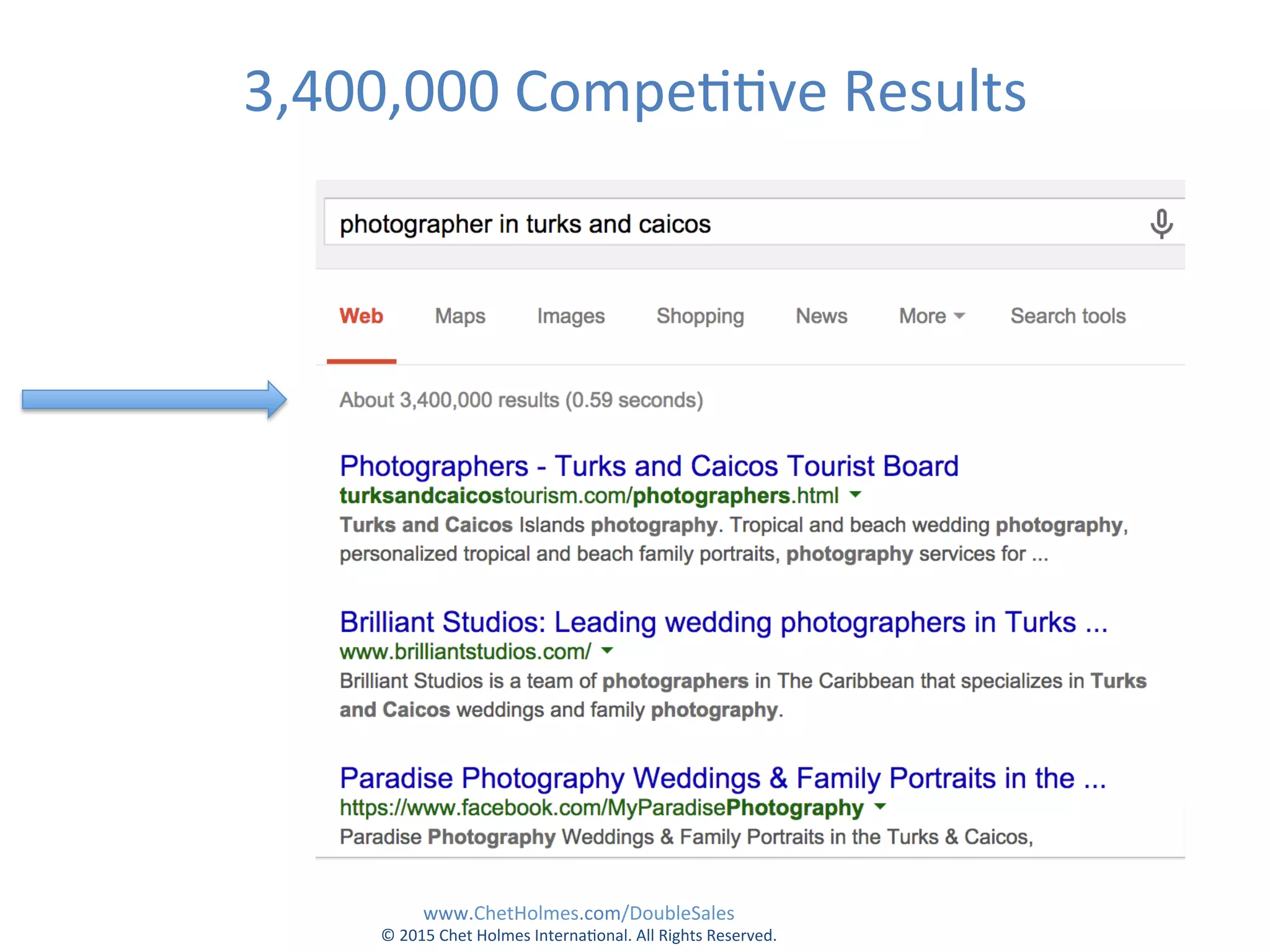This screenshot has width=1270, height=952.
Task: Click the www.ChetHolmes.com/DoubleSales footer link
Action: point(579,913)
